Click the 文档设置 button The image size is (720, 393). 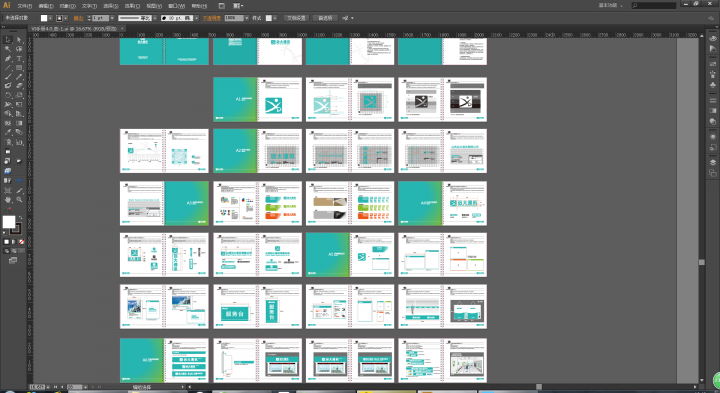pyautogui.click(x=297, y=18)
